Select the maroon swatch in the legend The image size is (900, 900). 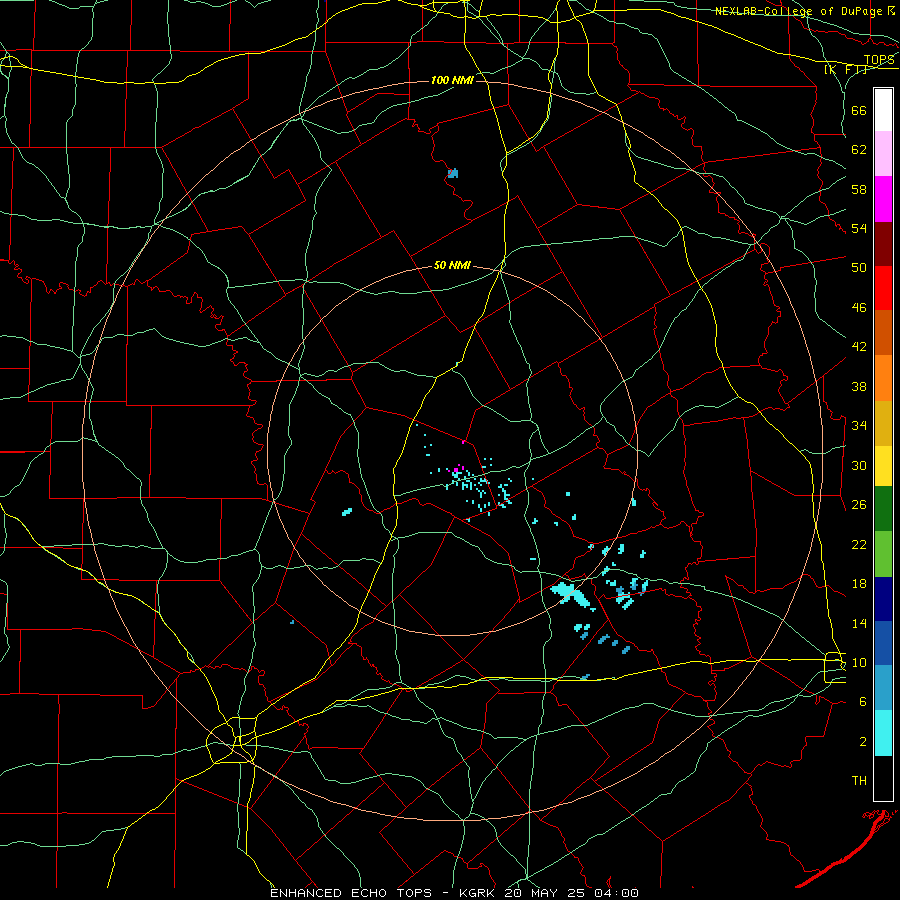883,244
